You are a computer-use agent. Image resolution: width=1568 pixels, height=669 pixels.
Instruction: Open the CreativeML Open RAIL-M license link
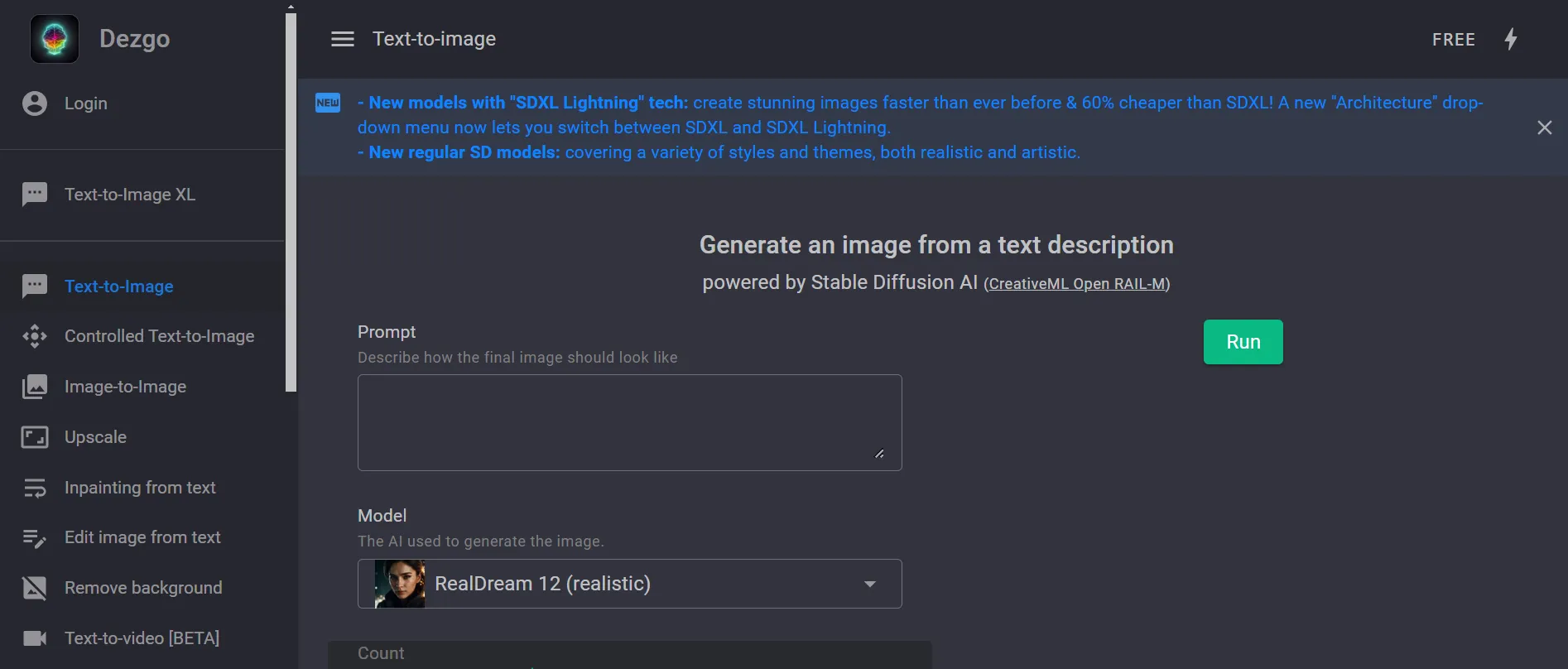point(1077,284)
